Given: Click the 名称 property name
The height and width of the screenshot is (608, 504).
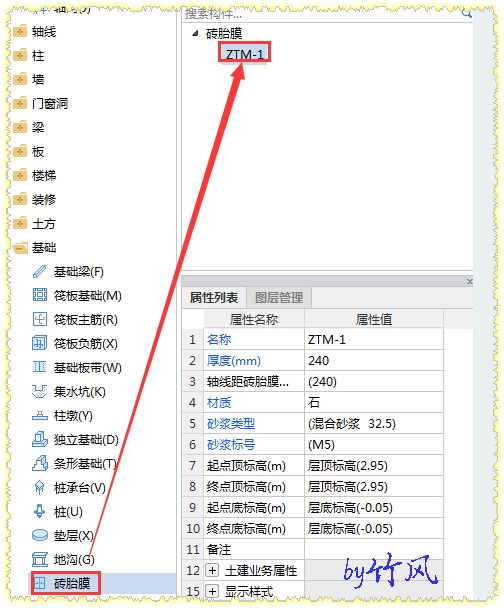Looking at the screenshot, I should pos(219,340).
